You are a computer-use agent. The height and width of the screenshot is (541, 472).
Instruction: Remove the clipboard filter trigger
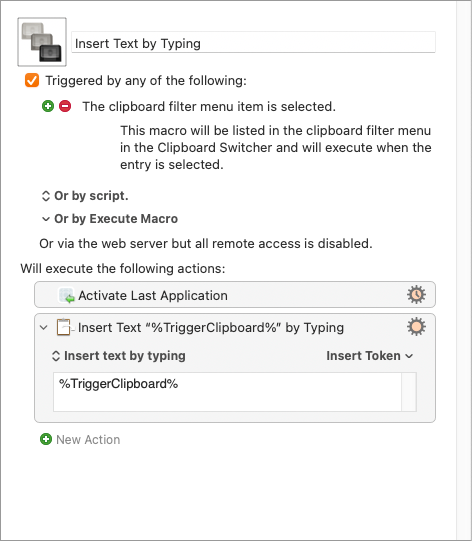pyautogui.click(x=65, y=106)
